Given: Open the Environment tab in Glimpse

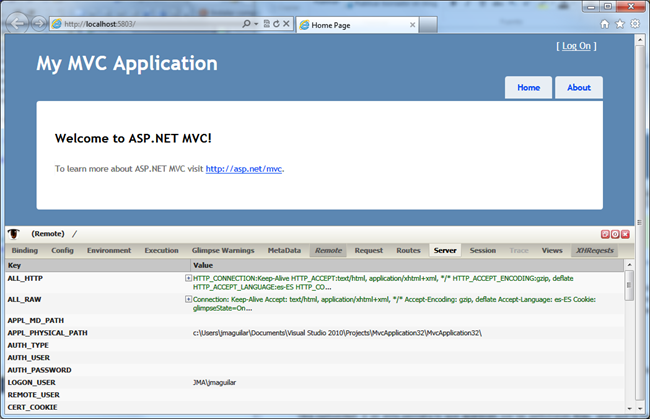Looking at the screenshot, I should (107, 250).
